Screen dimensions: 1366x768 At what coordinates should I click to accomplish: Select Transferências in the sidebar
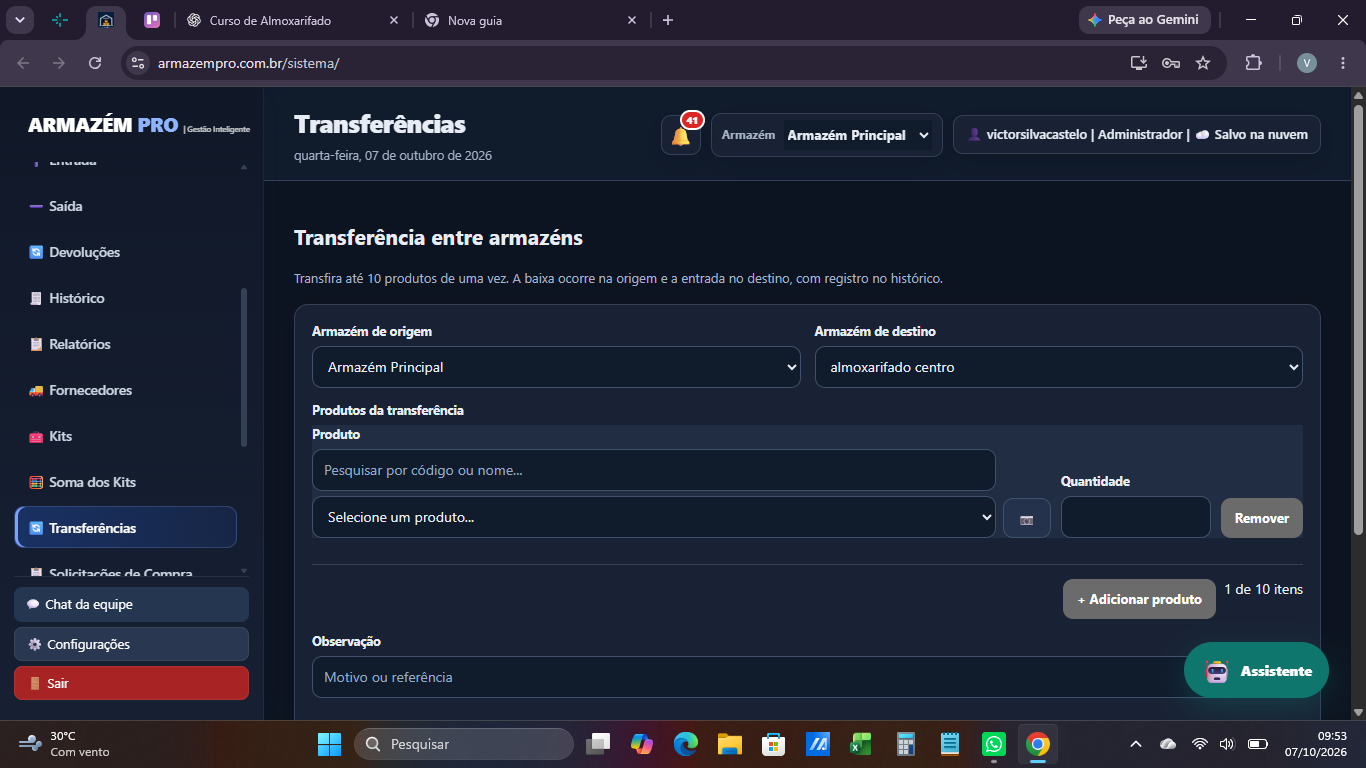[126, 527]
